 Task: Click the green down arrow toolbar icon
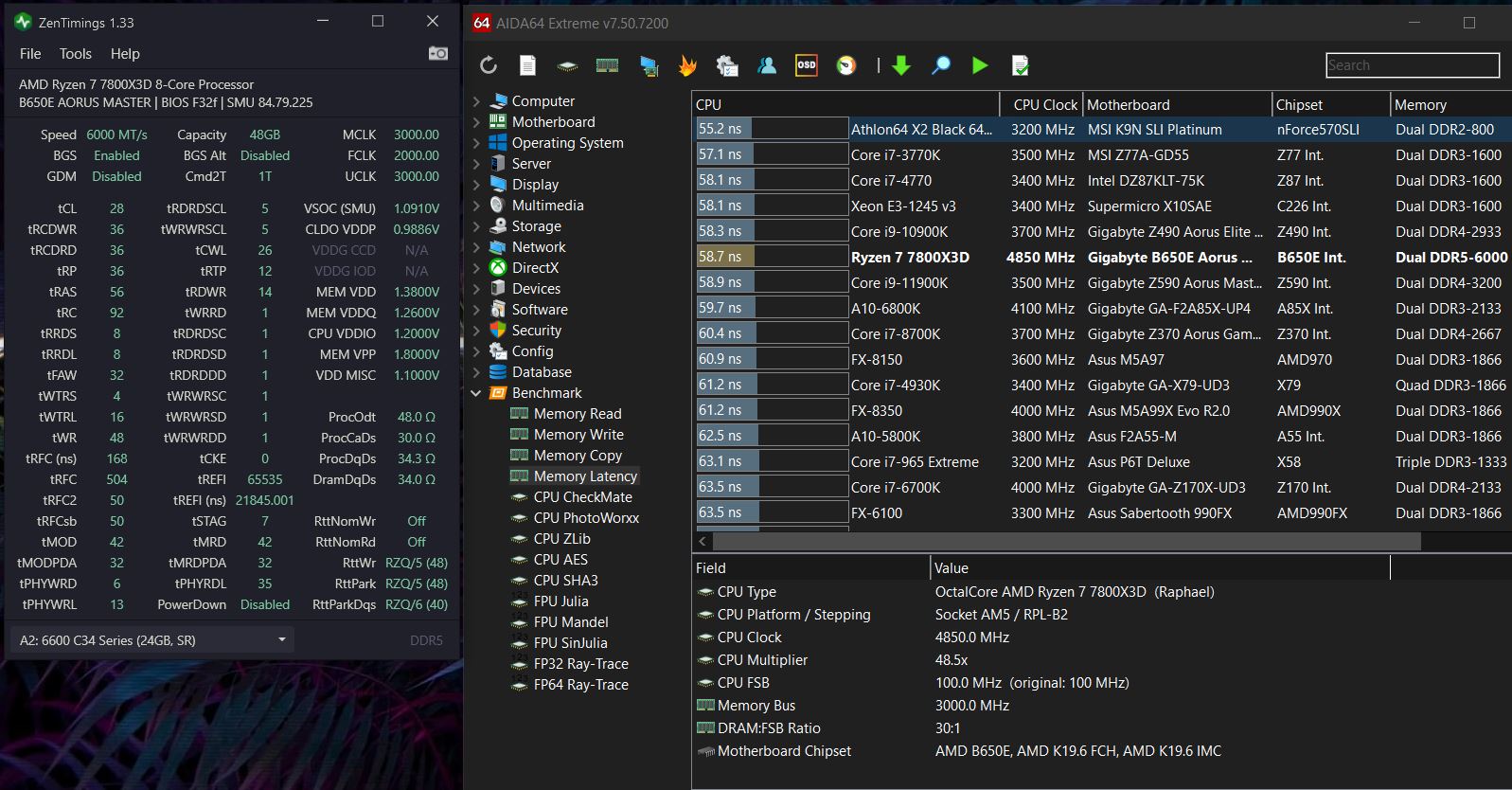(901, 65)
